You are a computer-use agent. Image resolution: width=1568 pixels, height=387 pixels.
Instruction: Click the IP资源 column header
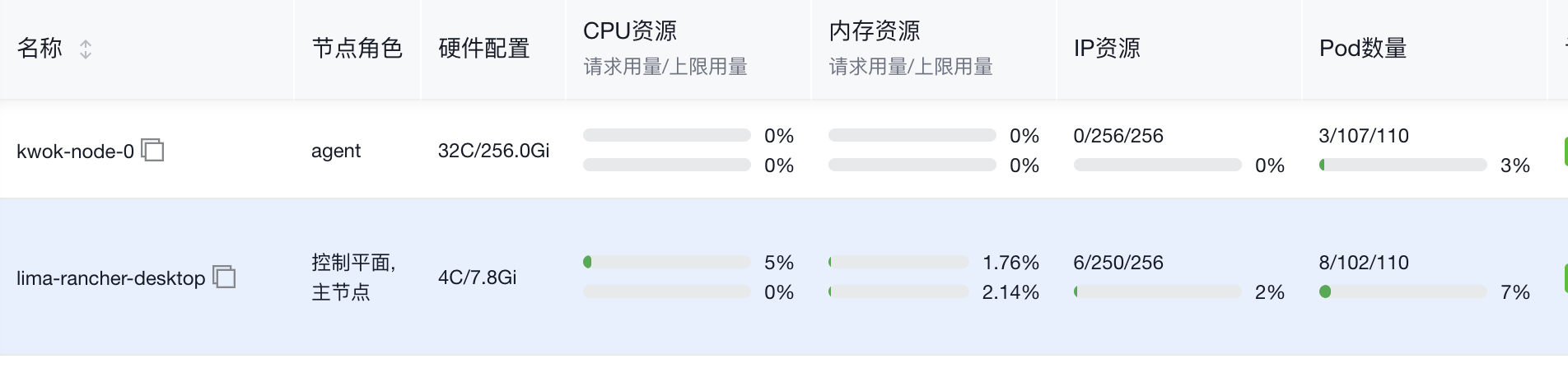pyautogui.click(x=1107, y=49)
